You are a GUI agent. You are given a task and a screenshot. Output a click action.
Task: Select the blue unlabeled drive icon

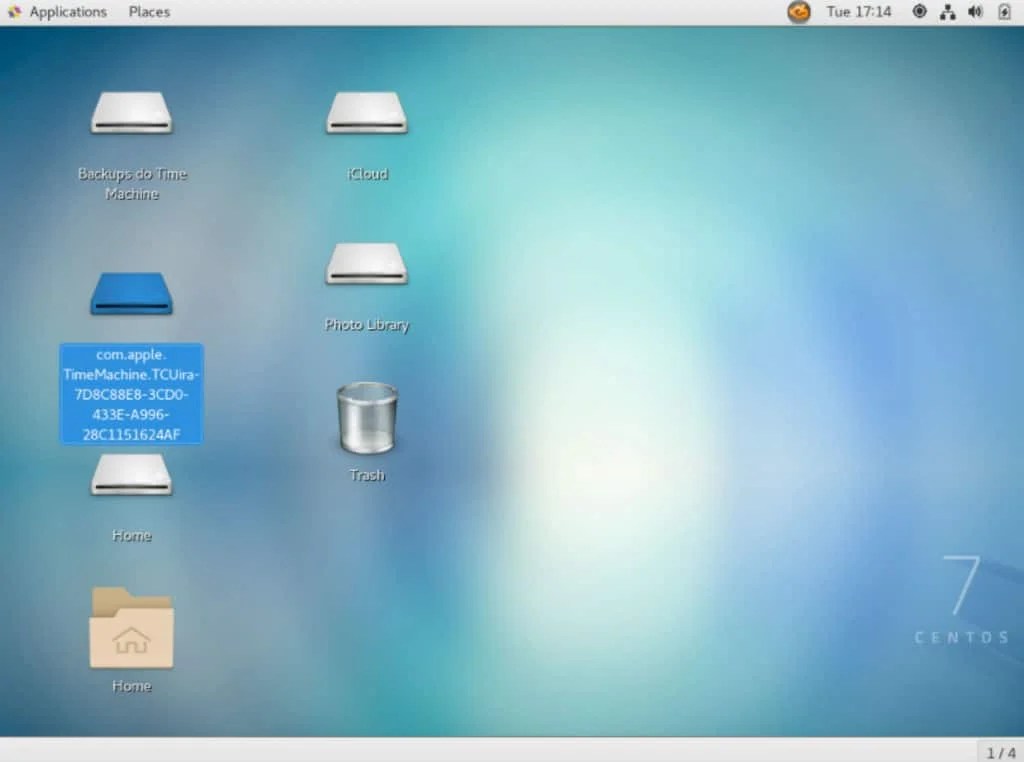(x=131, y=292)
